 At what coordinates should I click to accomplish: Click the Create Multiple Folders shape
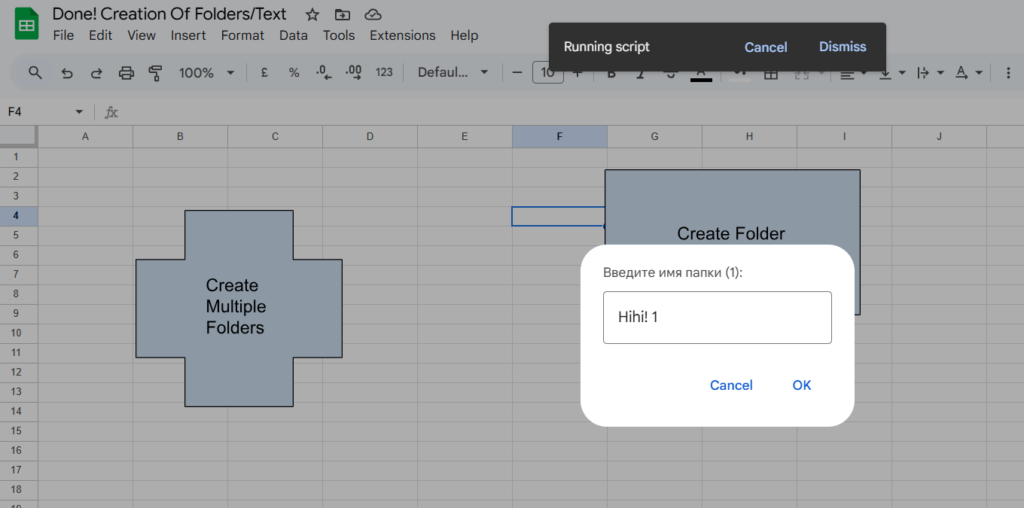pyautogui.click(x=239, y=308)
